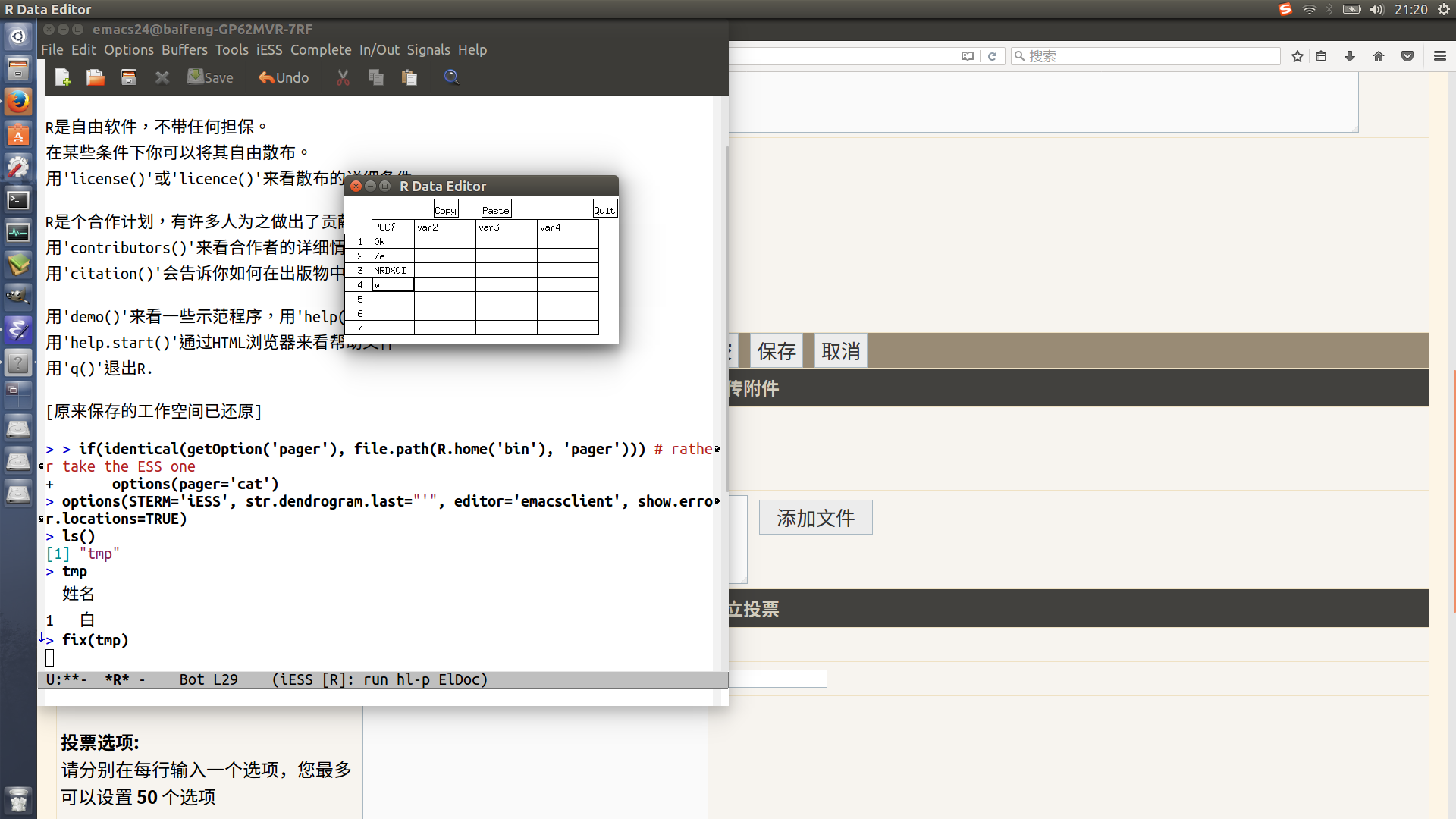This screenshot has width=1456, height=819.
Task: Click the Firefox bookmarks list icon
Action: (x=1321, y=56)
